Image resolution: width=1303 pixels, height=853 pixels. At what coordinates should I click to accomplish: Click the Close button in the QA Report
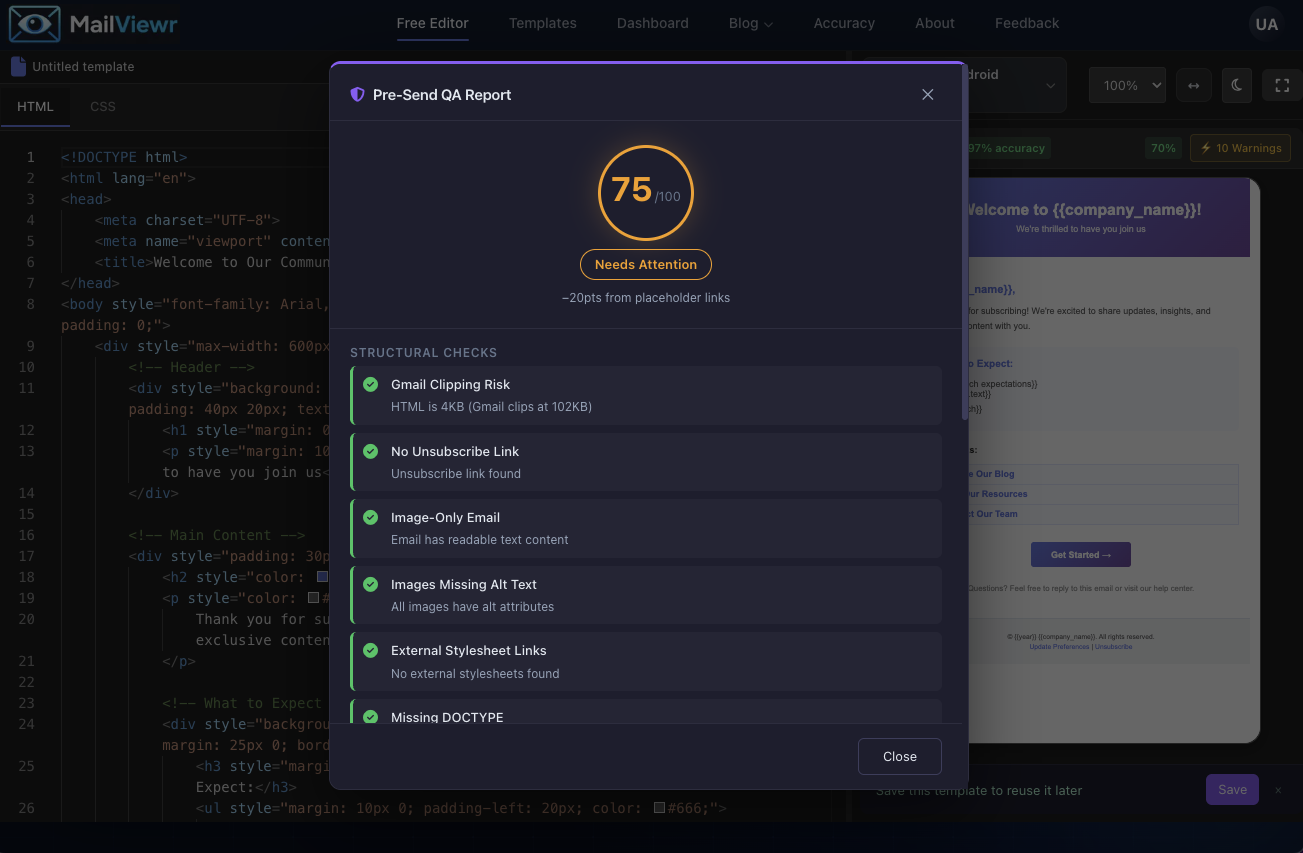(x=900, y=756)
